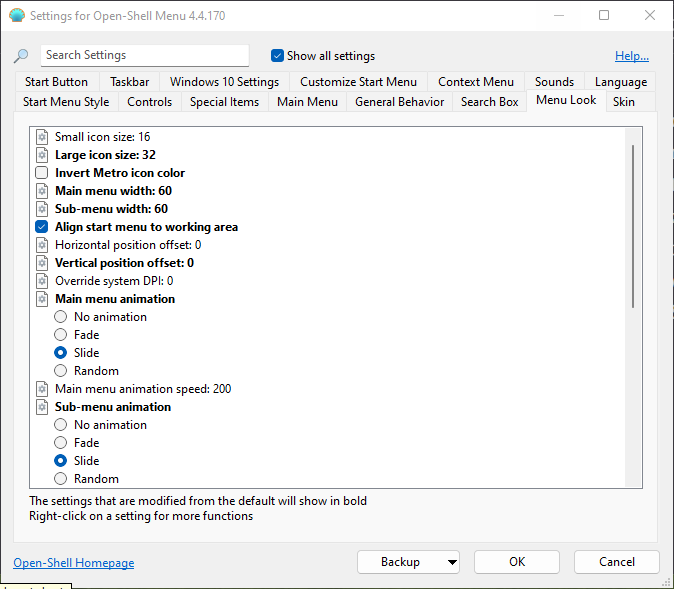Open the Controls tab
Screen dimensions: 674x589
[x=150, y=102]
